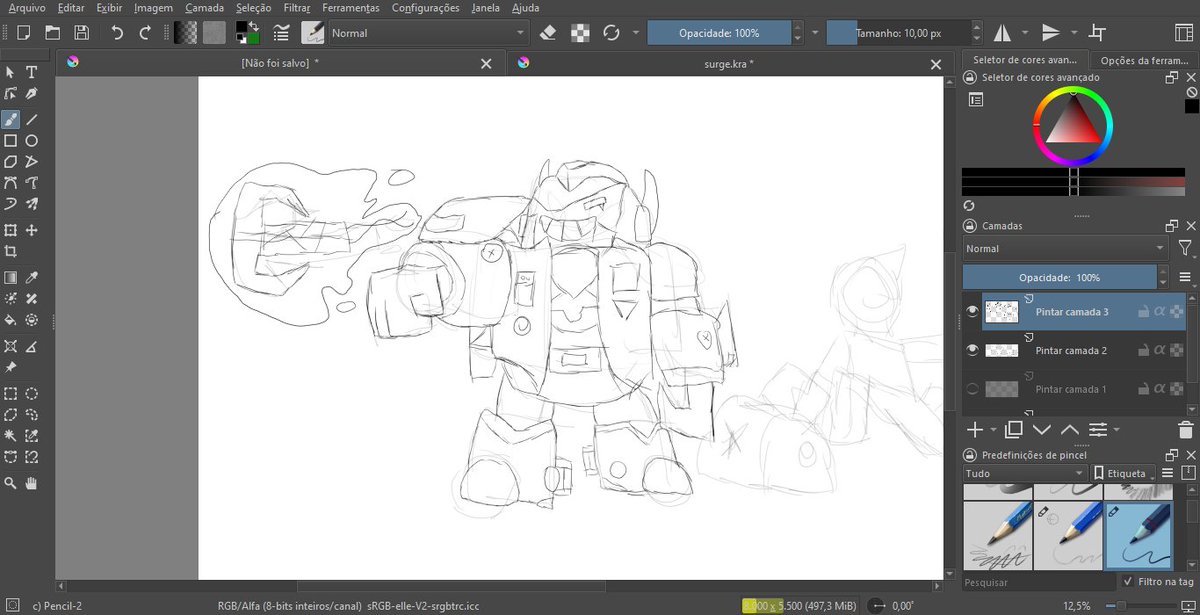
Task: Toggle alpha lock on Pintar camada 2
Action: click(x=1175, y=350)
